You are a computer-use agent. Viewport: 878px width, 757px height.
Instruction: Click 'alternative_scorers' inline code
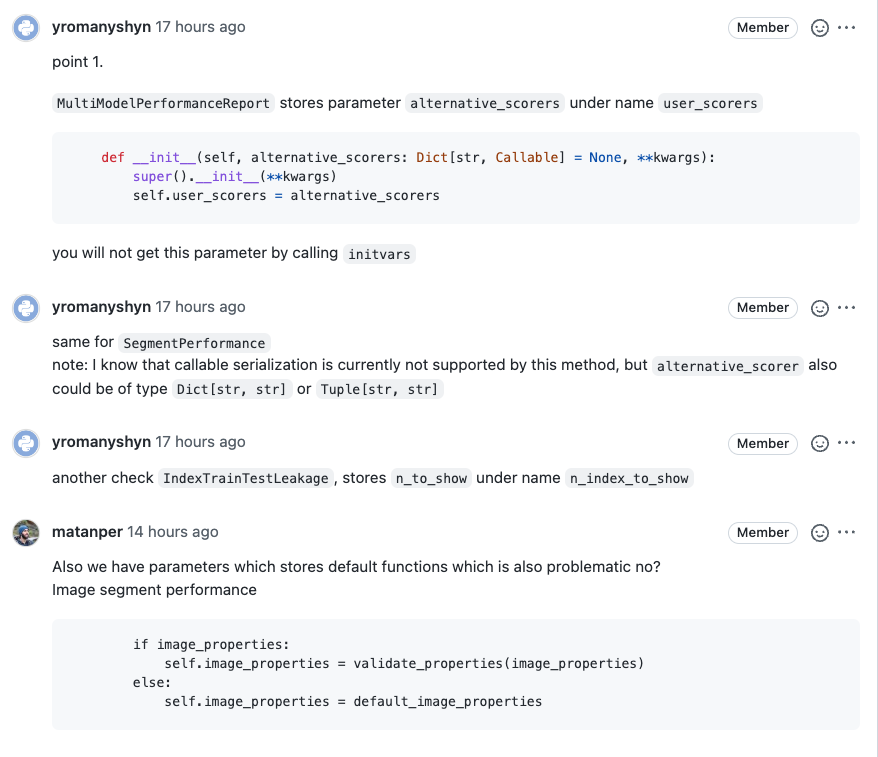pyautogui.click(x=485, y=103)
